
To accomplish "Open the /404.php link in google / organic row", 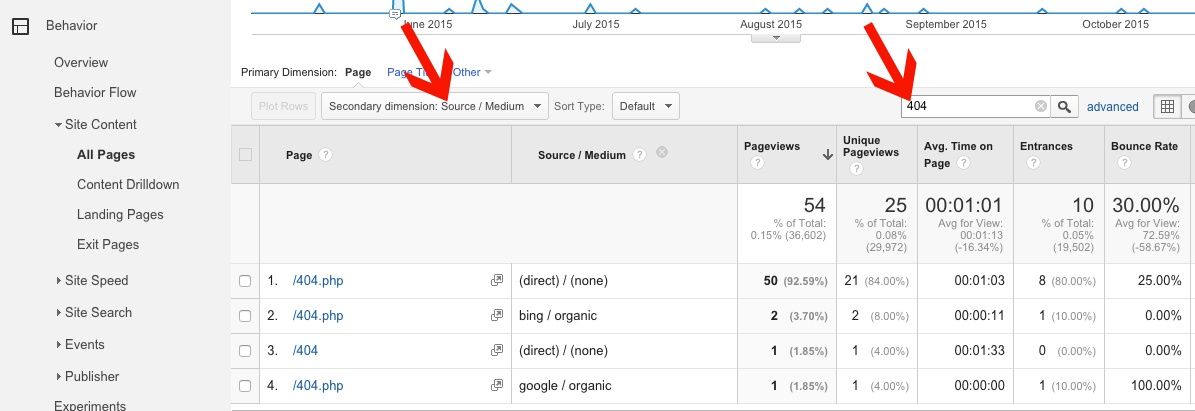I will 318,385.
